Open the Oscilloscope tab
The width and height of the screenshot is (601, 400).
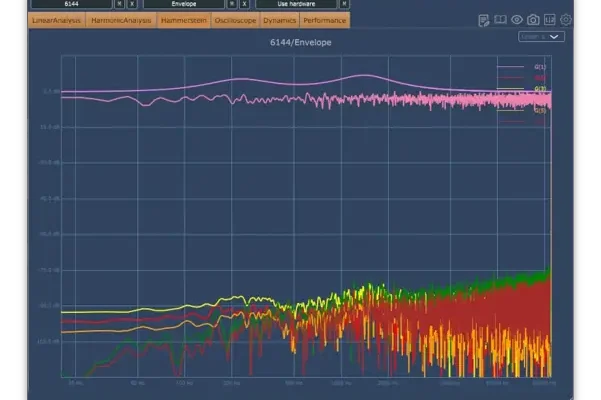tap(235, 20)
